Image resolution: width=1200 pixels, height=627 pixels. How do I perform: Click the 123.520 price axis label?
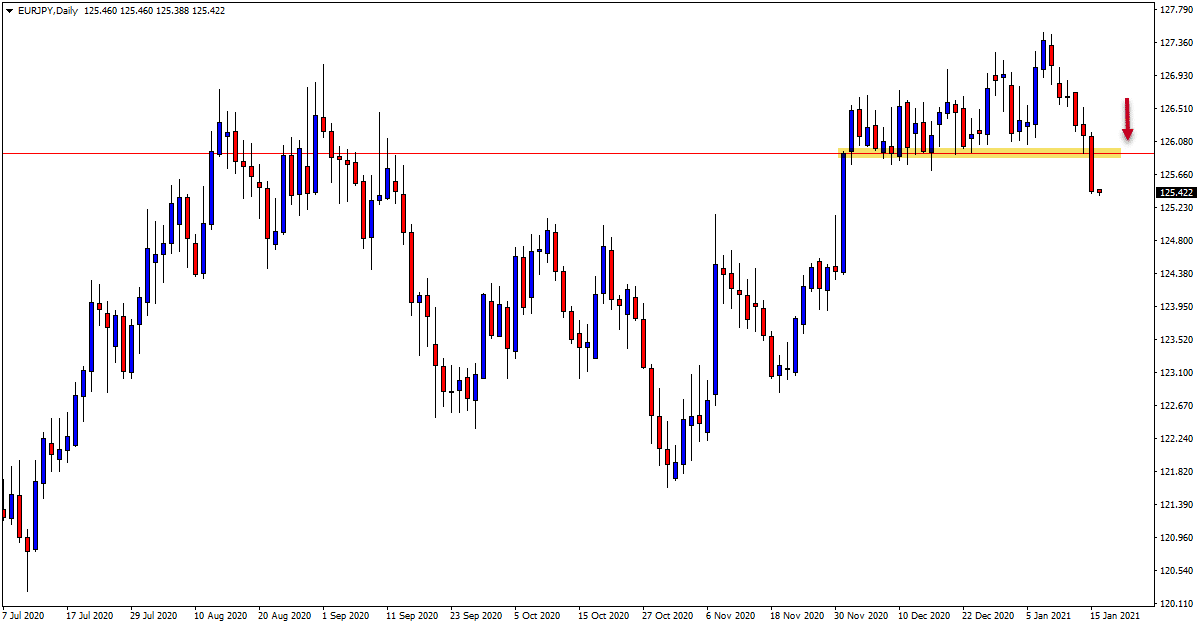click(1176, 340)
